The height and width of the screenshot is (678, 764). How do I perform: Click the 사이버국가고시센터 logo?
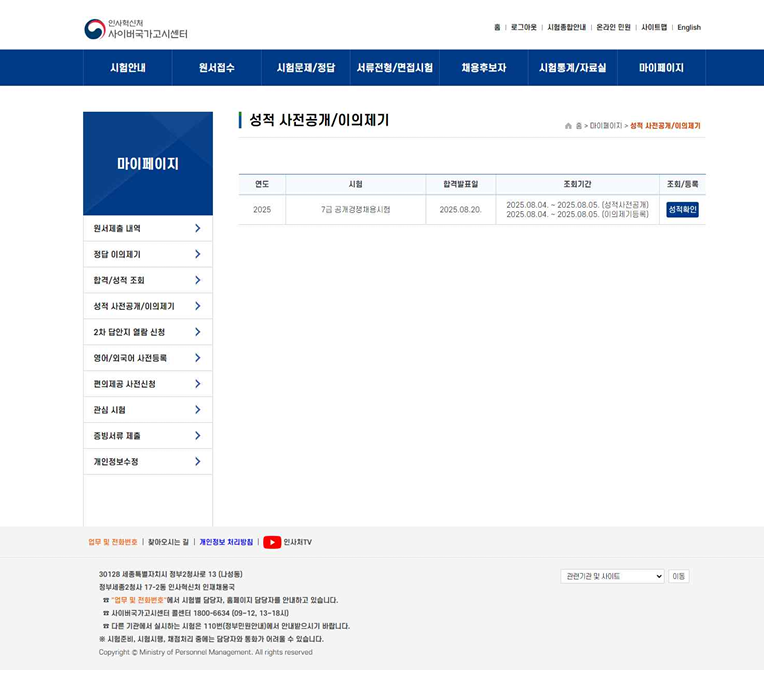point(136,28)
